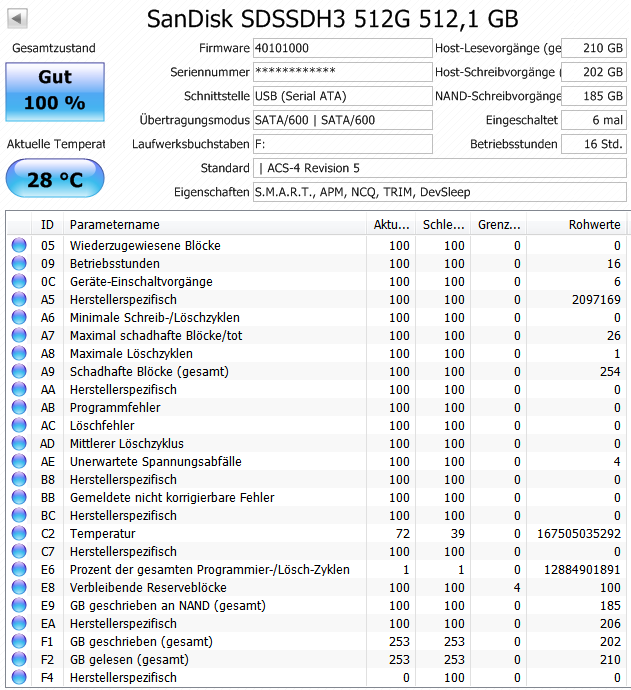Click status icon for attribute F2
This screenshot has width=631, height=690.
coord(19,660)
